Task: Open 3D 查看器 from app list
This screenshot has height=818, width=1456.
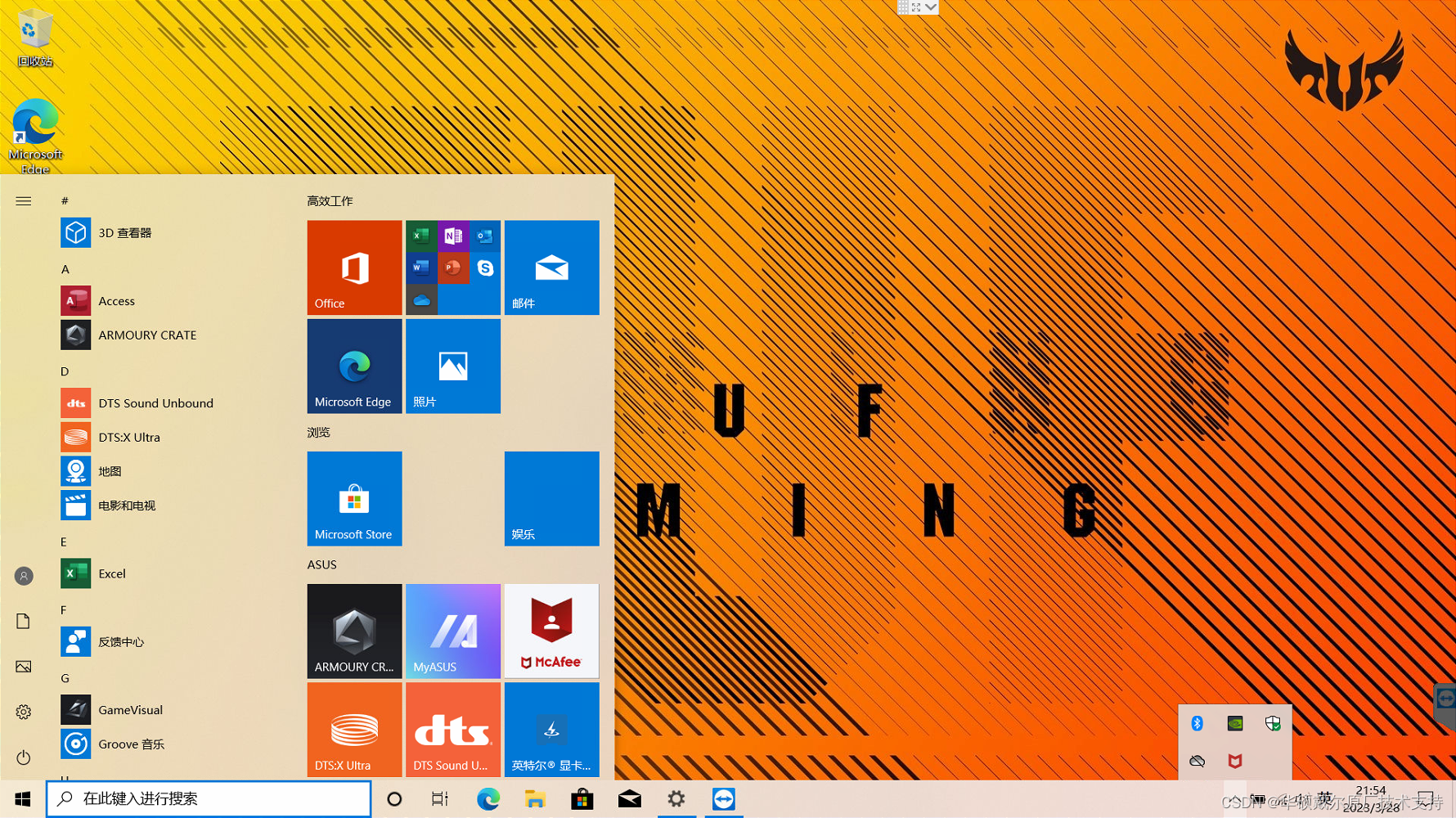Action: click(172, 233)
